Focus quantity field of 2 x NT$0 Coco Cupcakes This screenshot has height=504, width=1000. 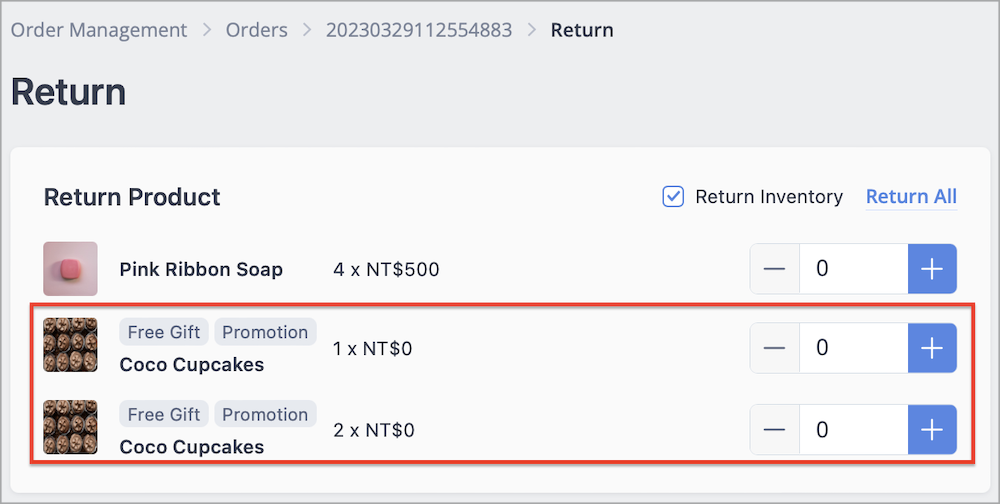pyautogui.click(x=853, y=429)
